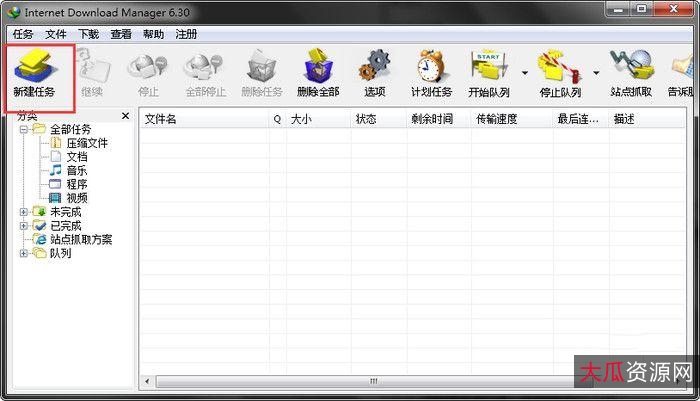Click the green arrow folder icon of 未完成

(39, 212)
